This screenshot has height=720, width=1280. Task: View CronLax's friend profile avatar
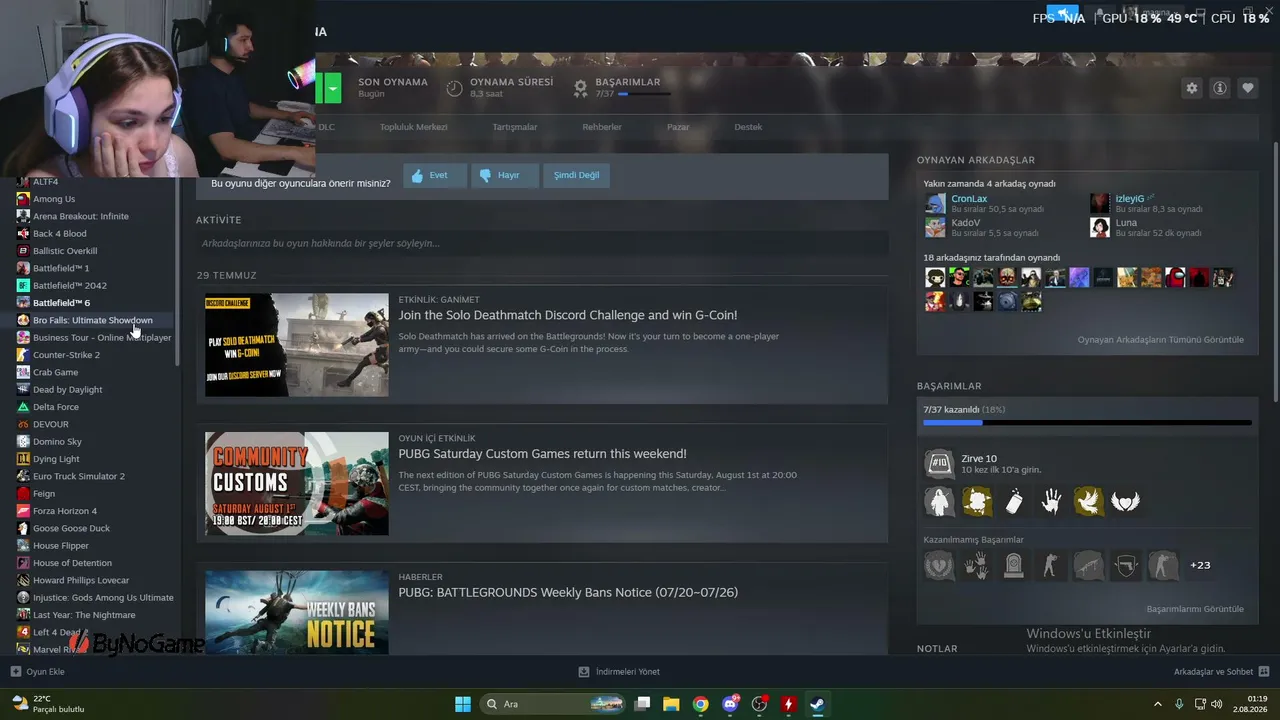point(935,204)
